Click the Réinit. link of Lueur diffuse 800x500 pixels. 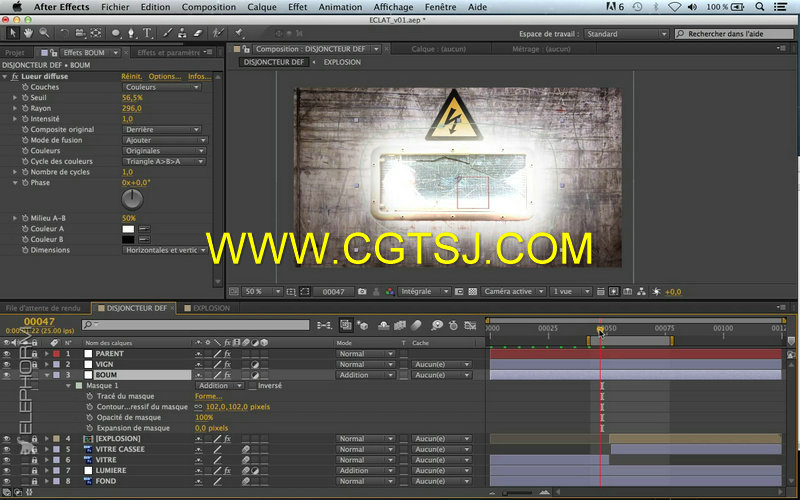tap(132, 76)
